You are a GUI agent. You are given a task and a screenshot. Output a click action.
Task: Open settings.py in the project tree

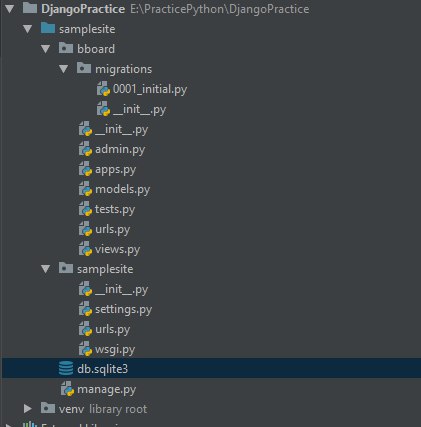pyautogui.click(x=124, y=309)
